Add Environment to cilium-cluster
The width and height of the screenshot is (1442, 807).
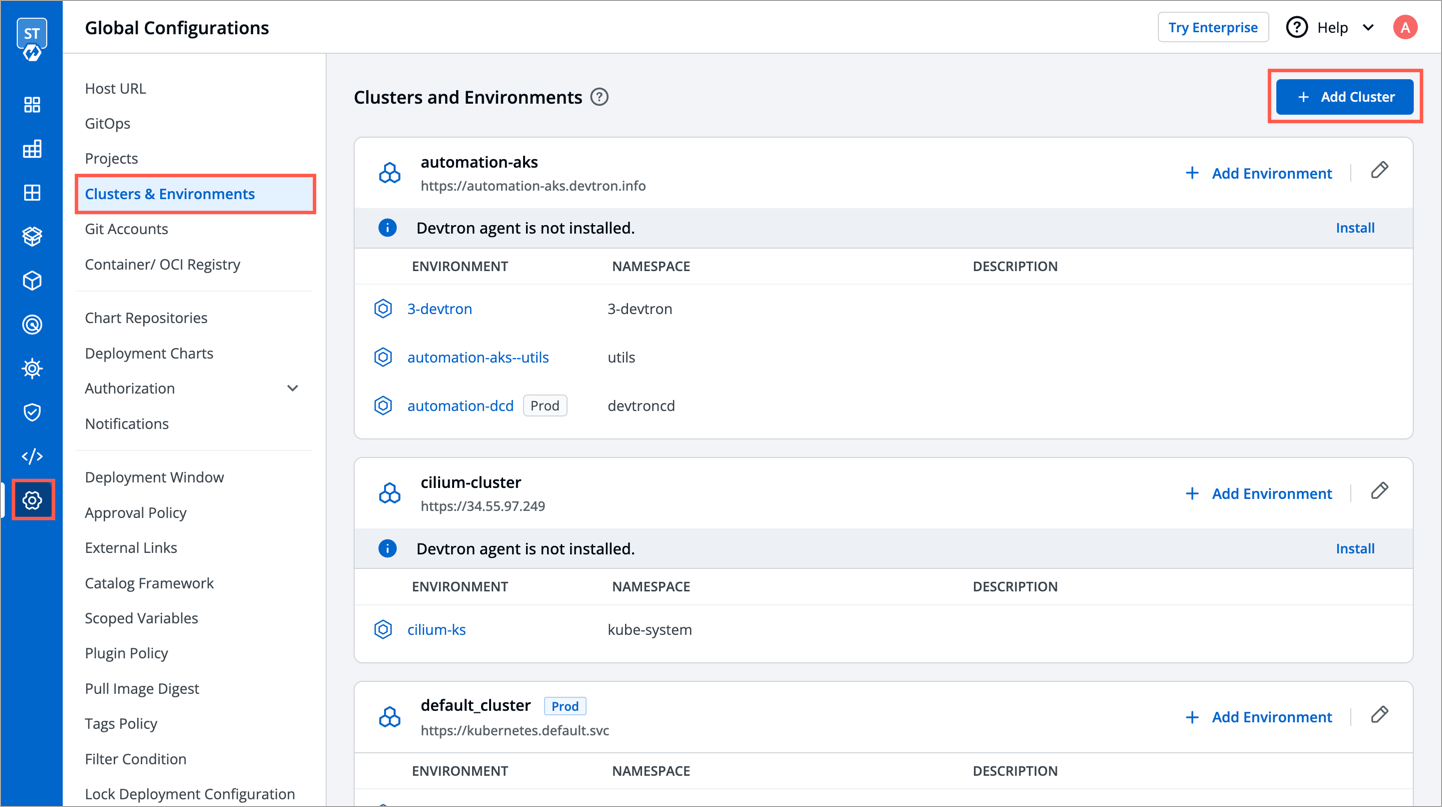(1258, 494)
